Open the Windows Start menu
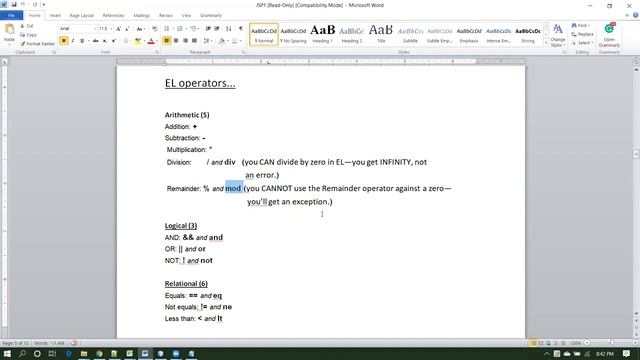 pyautogui.click(x=7, y=353)
